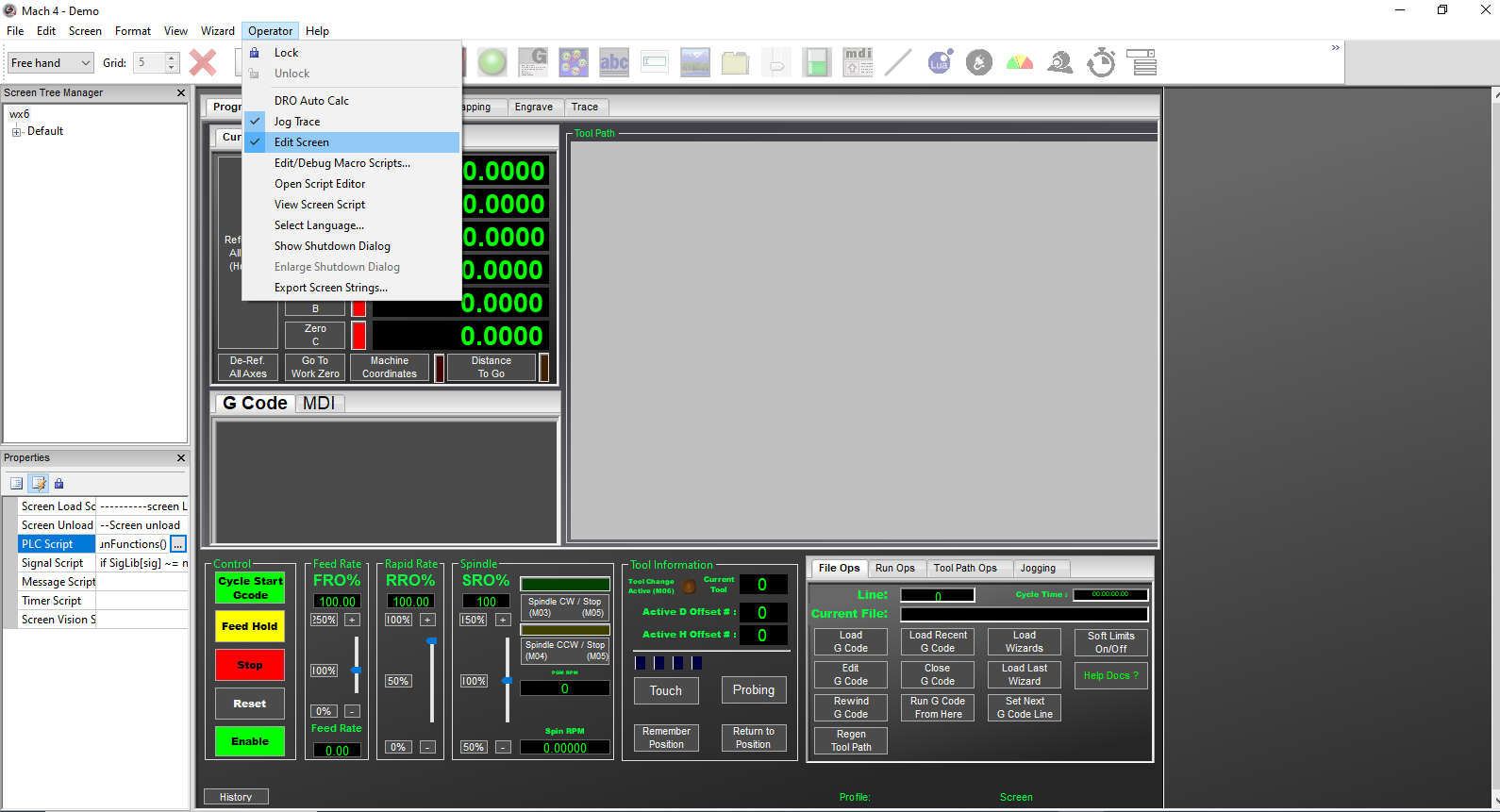Show properties view in Properties panel

point(17,484)
